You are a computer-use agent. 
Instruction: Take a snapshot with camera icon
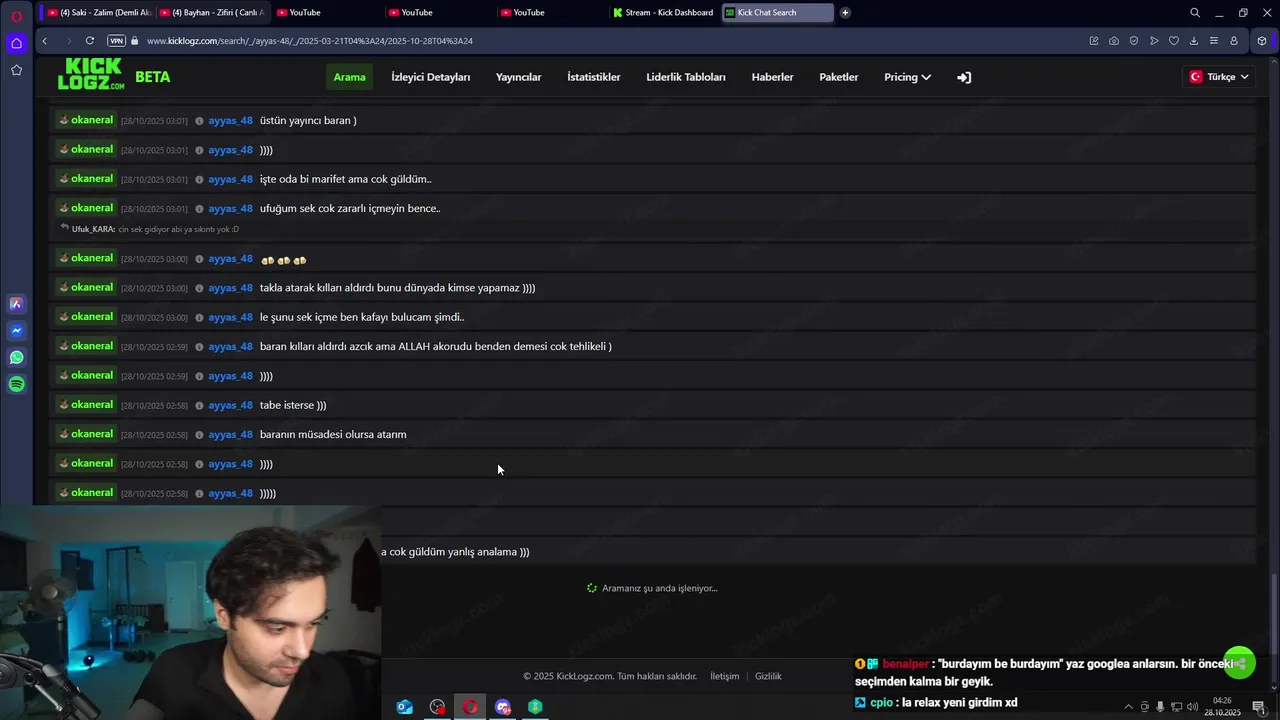(x=1114, y=41)
